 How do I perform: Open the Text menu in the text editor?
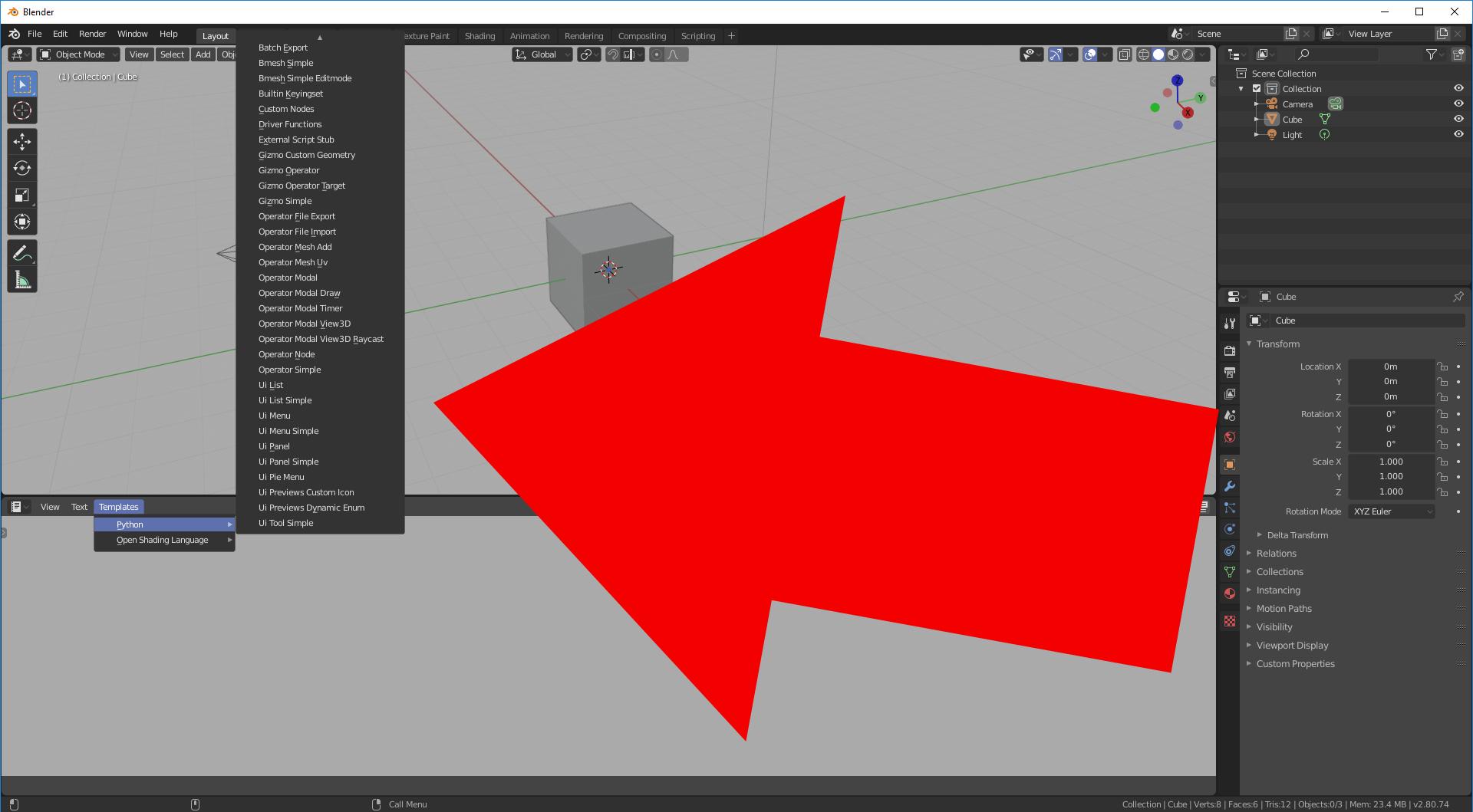[79, 507]
